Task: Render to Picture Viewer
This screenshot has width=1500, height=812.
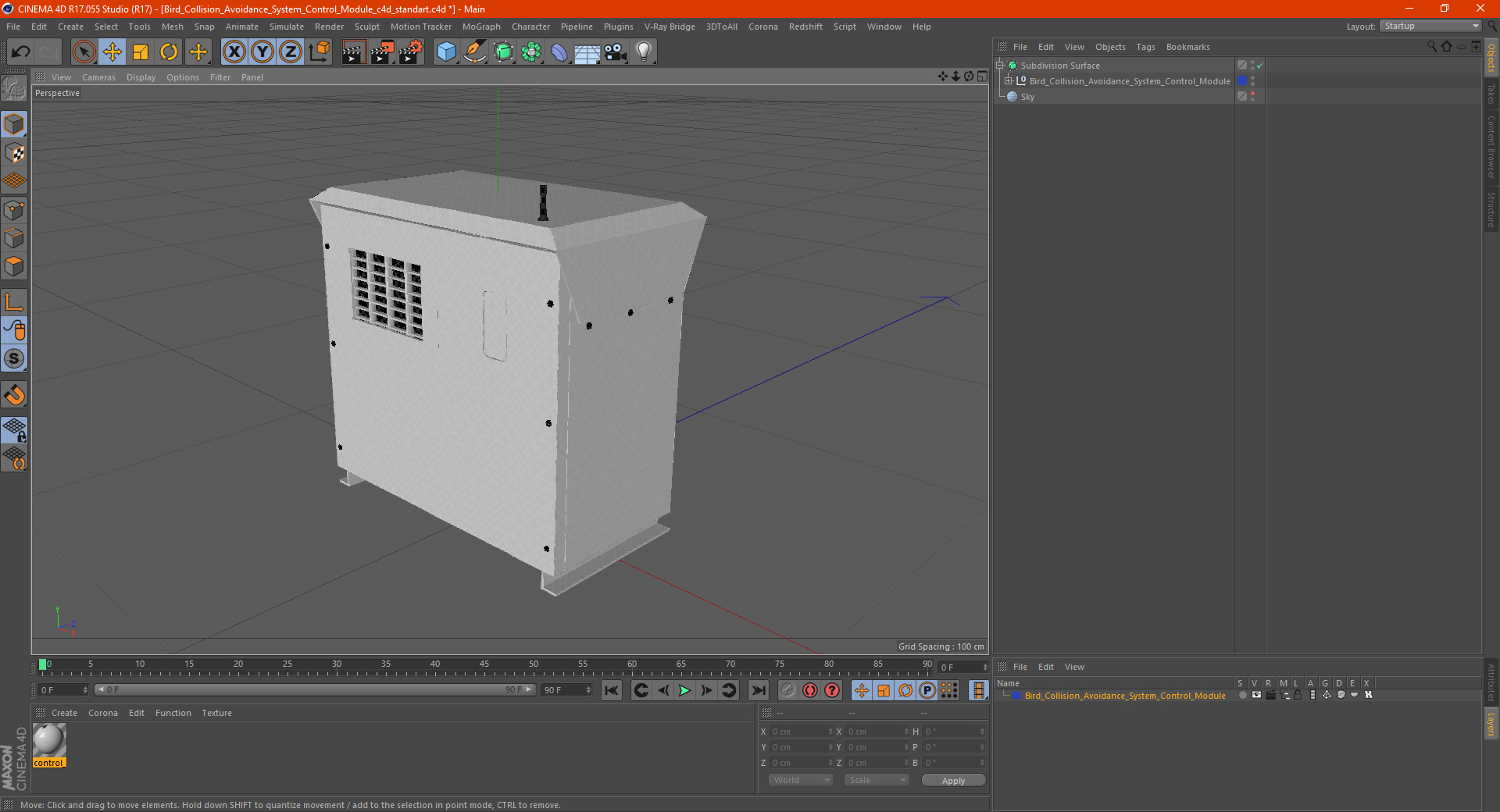Action: (382, 52)
